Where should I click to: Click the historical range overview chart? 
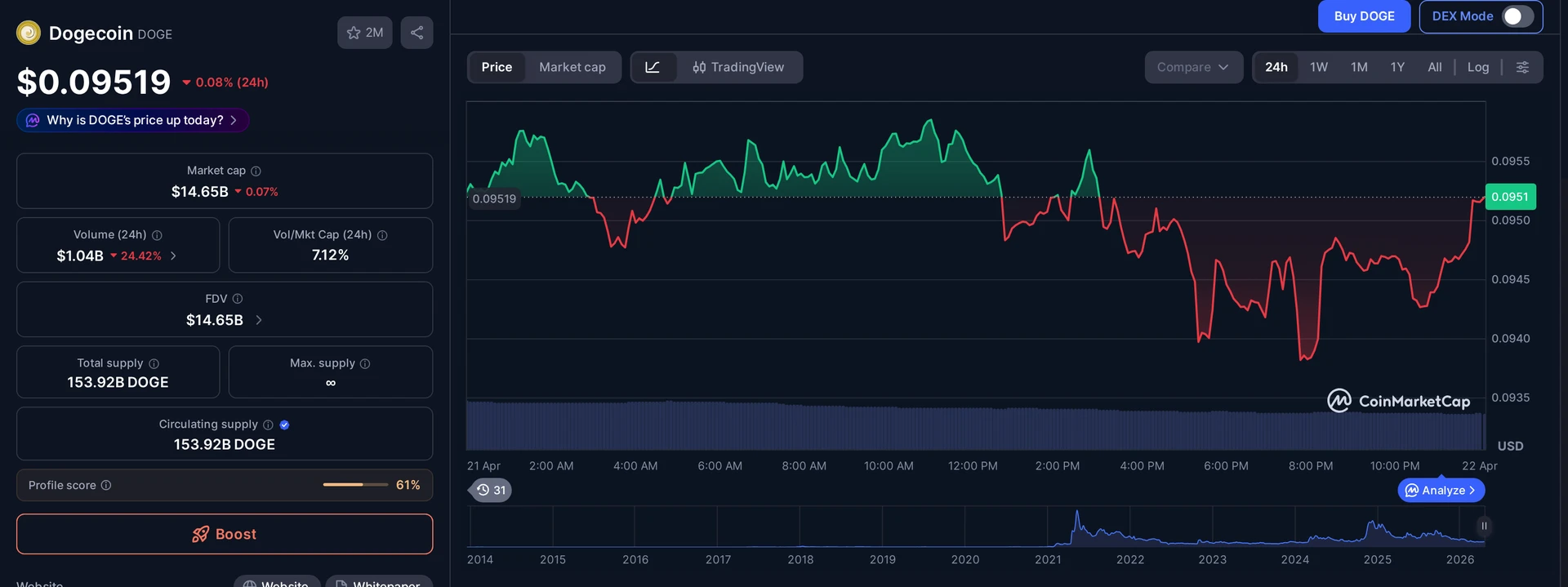click(976, 527)
